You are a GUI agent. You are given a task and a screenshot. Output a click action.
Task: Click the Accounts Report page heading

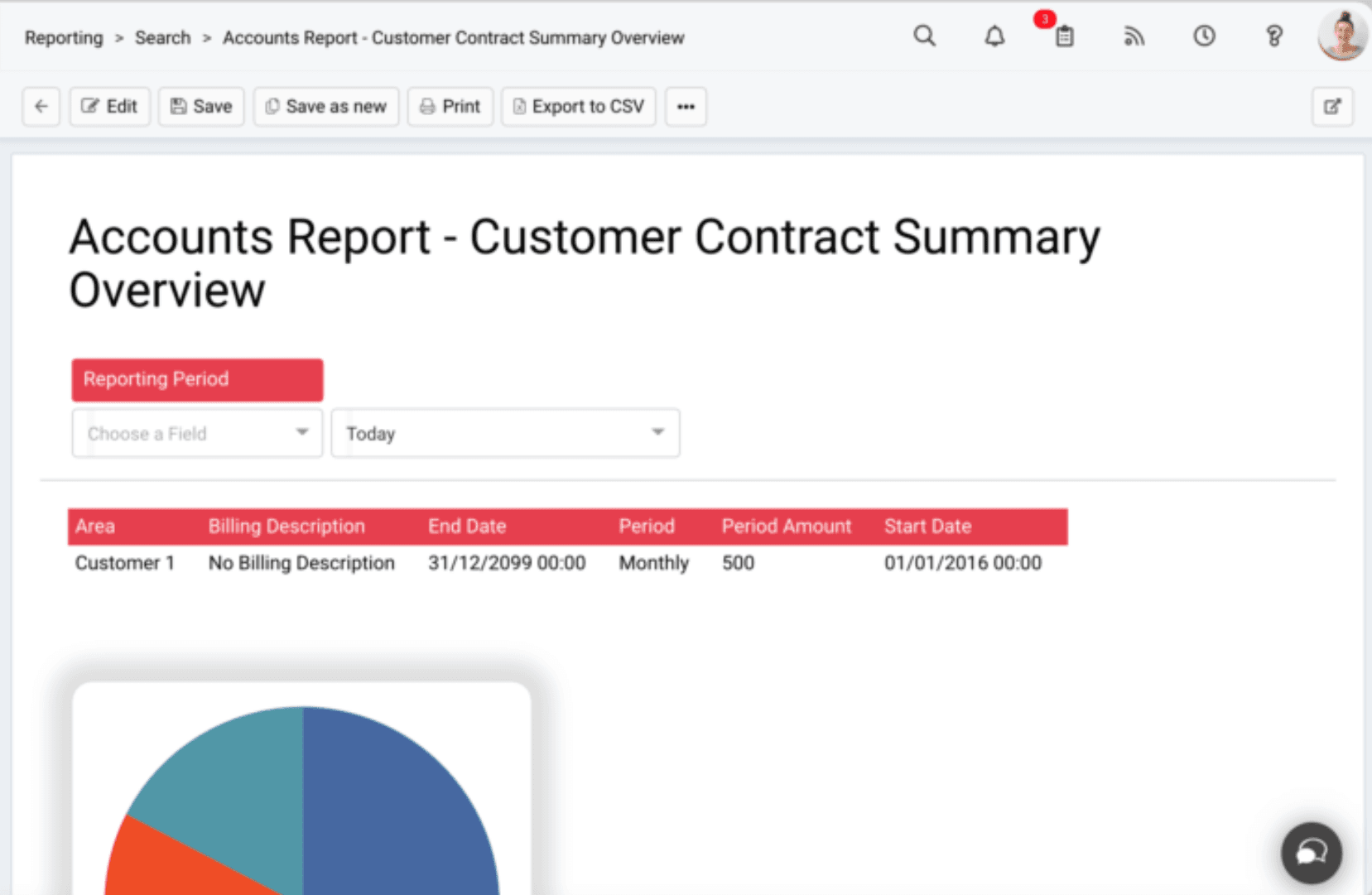tap(585, 263)
